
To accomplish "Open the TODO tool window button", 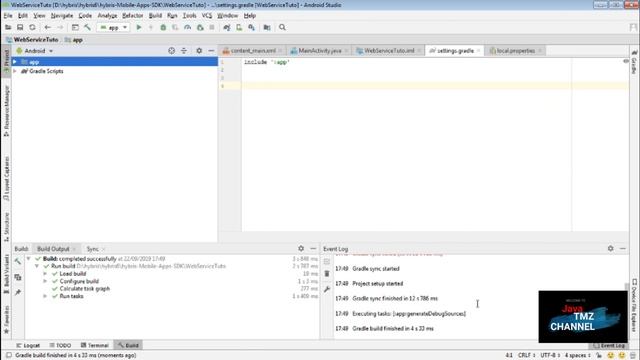I will click(60, 345).
